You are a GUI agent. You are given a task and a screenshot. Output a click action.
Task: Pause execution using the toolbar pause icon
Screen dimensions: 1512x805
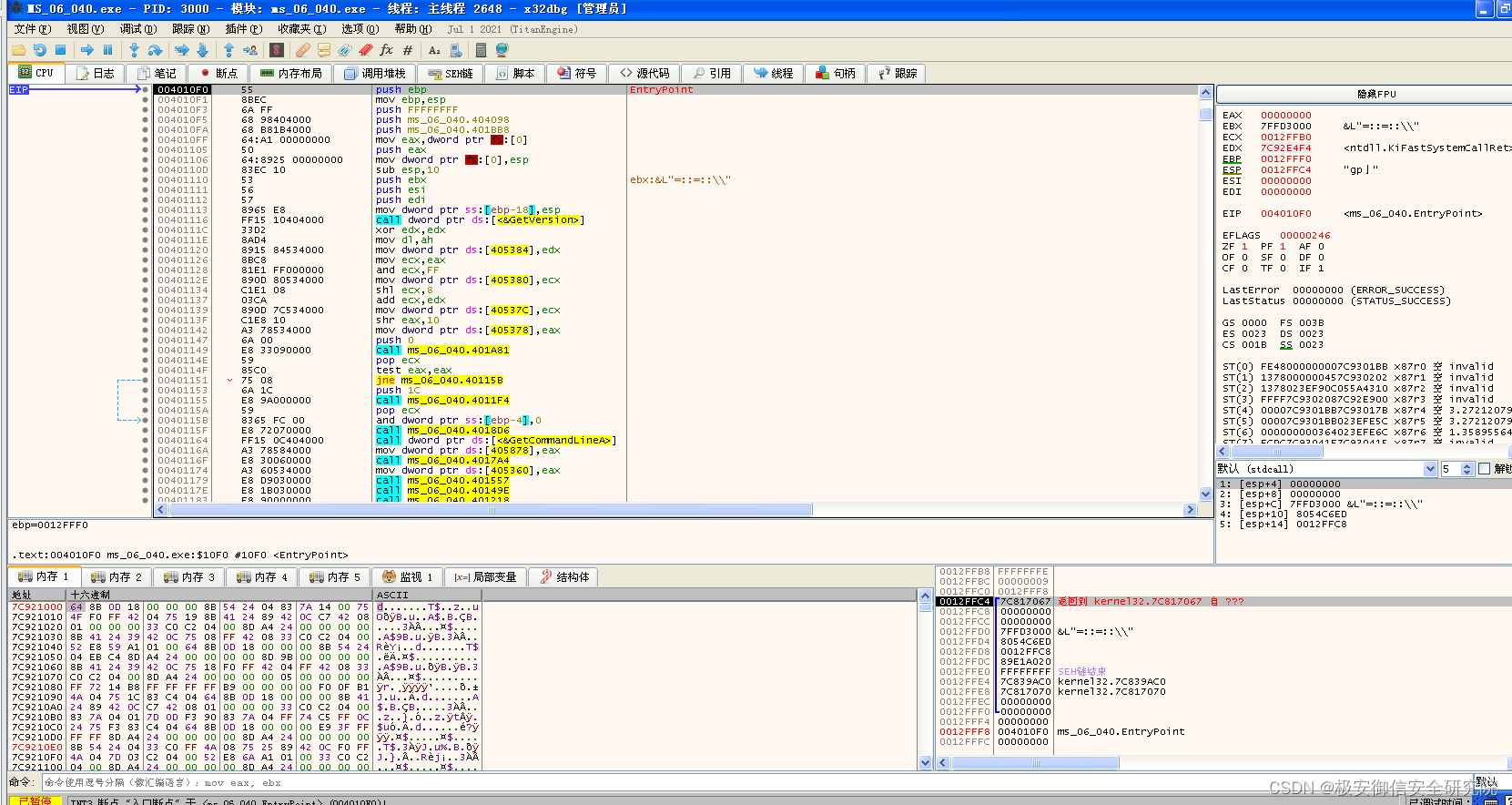click(107, 50)
